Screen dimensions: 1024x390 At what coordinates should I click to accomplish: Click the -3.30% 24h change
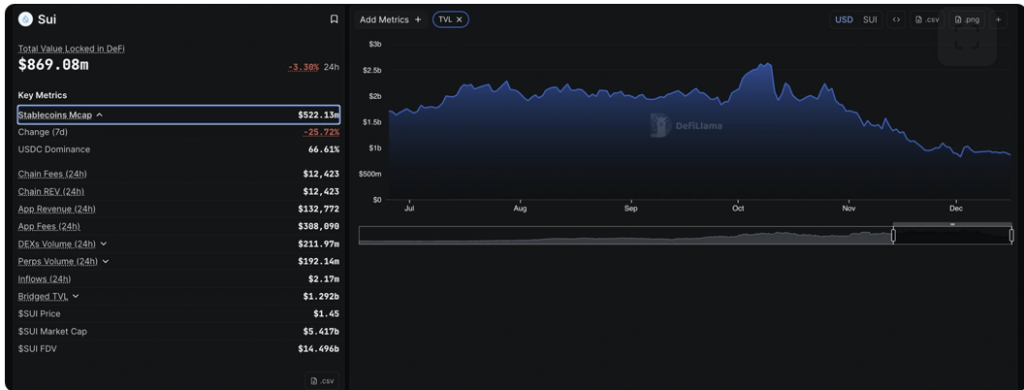tap(303, 67)
